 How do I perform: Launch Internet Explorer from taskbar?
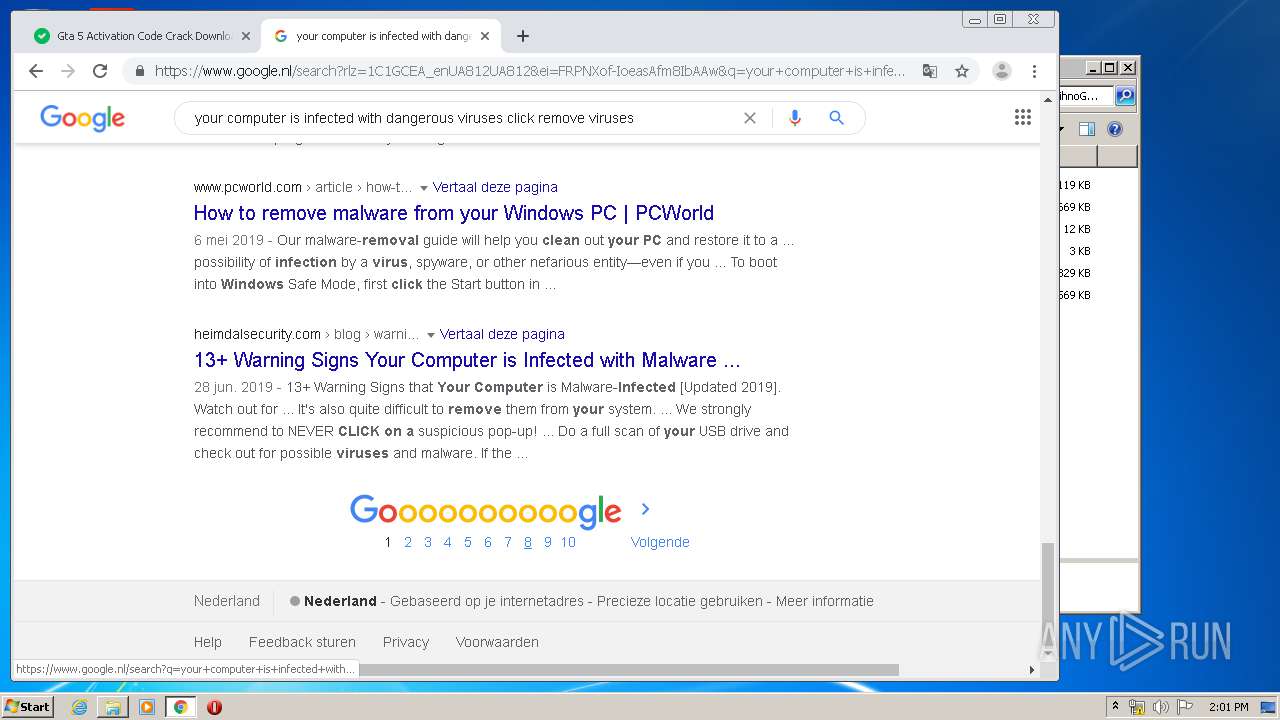(79, 707)
